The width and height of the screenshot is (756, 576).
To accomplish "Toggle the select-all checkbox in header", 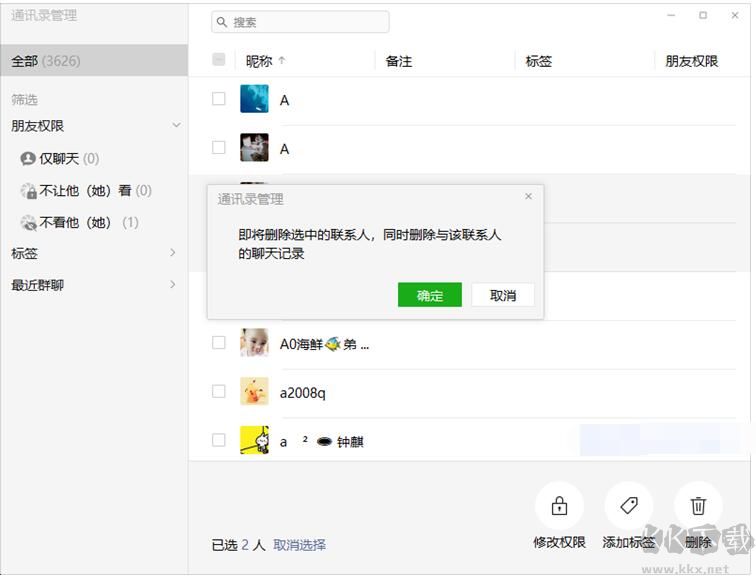I will point(219,60).
